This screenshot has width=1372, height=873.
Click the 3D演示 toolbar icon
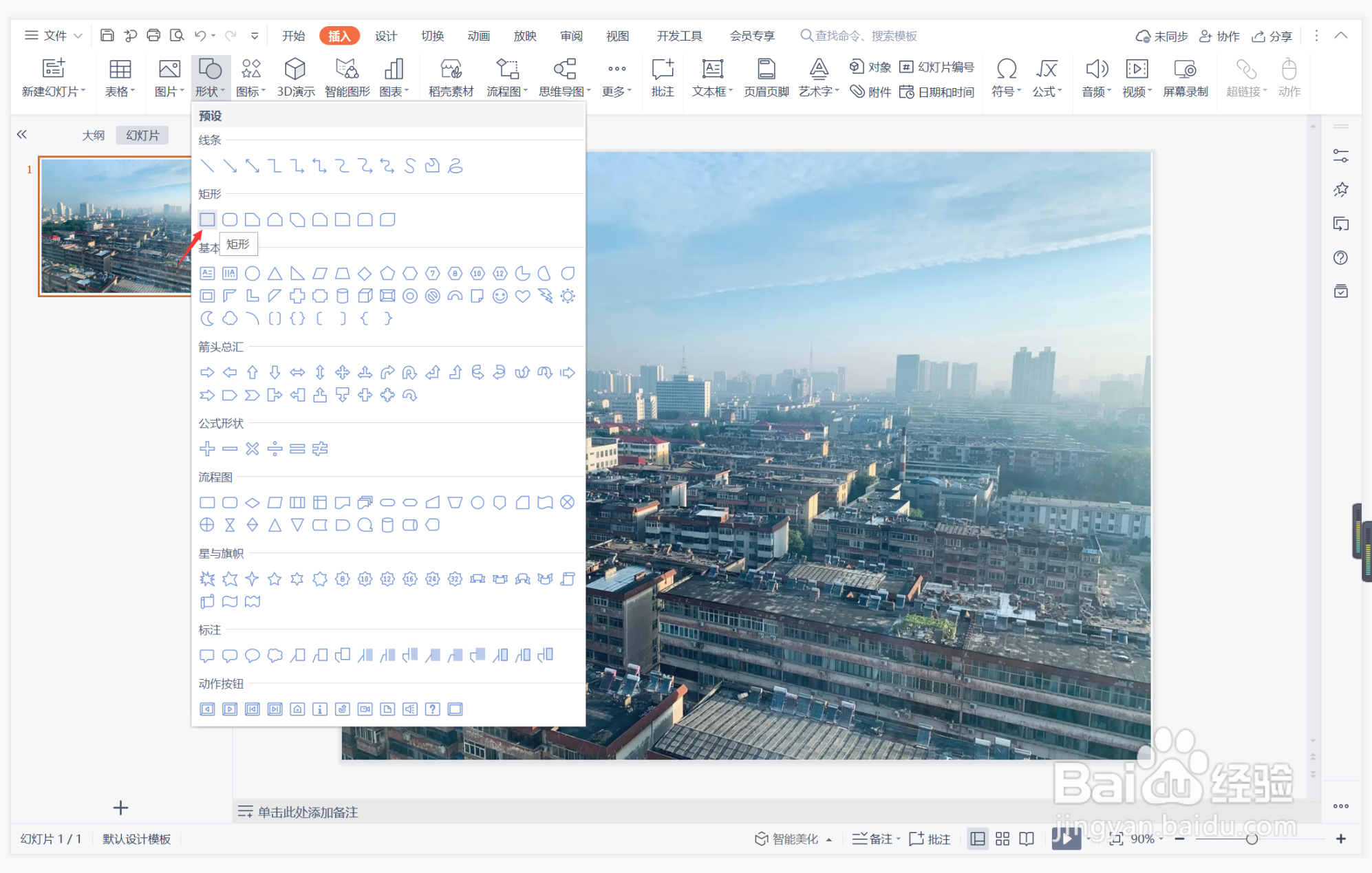[x=295, y=78]
